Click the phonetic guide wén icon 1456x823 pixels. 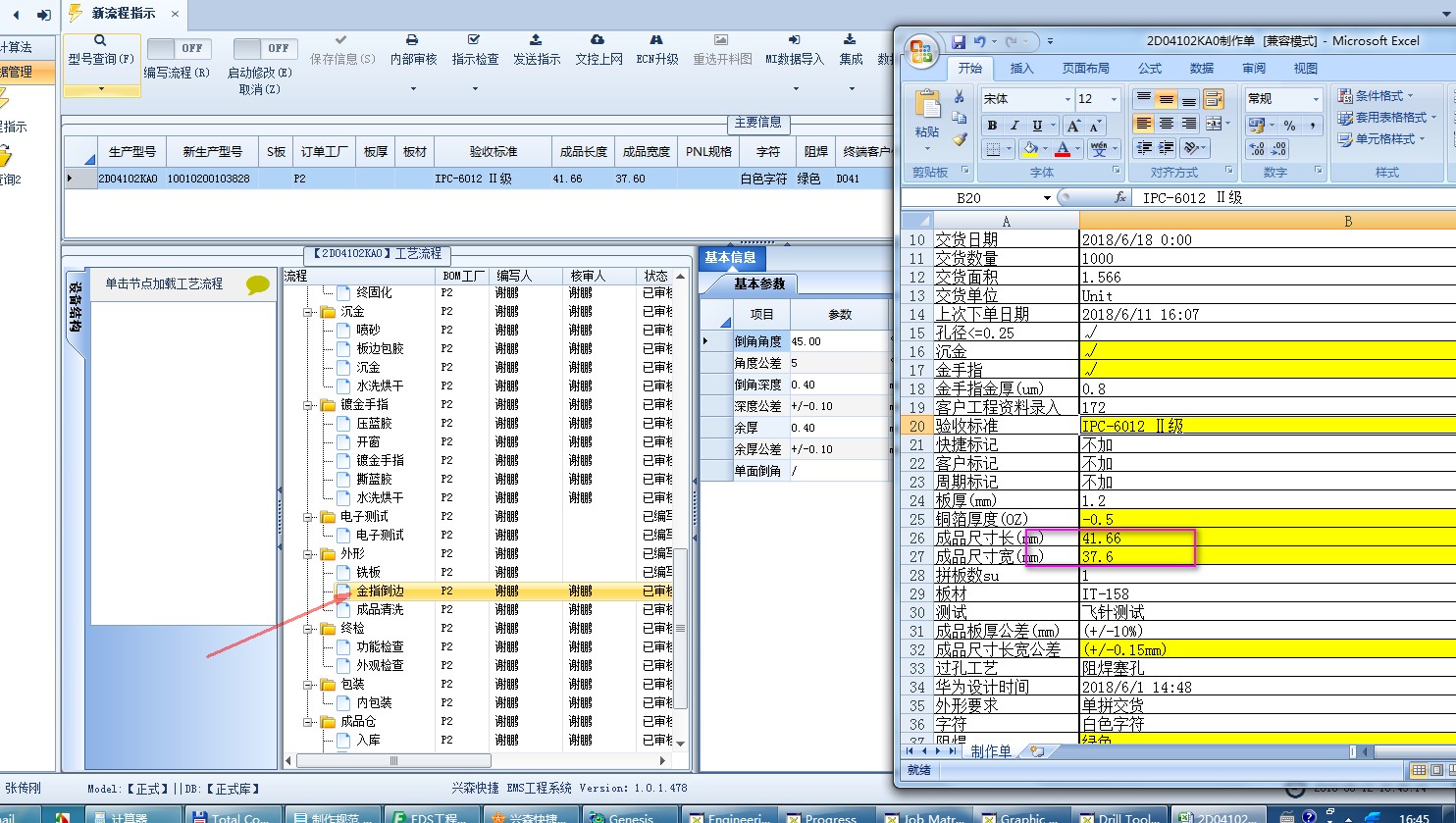pos(1098,149)
